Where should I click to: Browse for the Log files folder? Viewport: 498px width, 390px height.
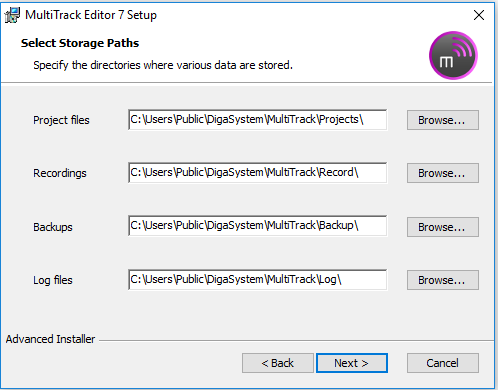pyautogui.click(x=443, y=280)
